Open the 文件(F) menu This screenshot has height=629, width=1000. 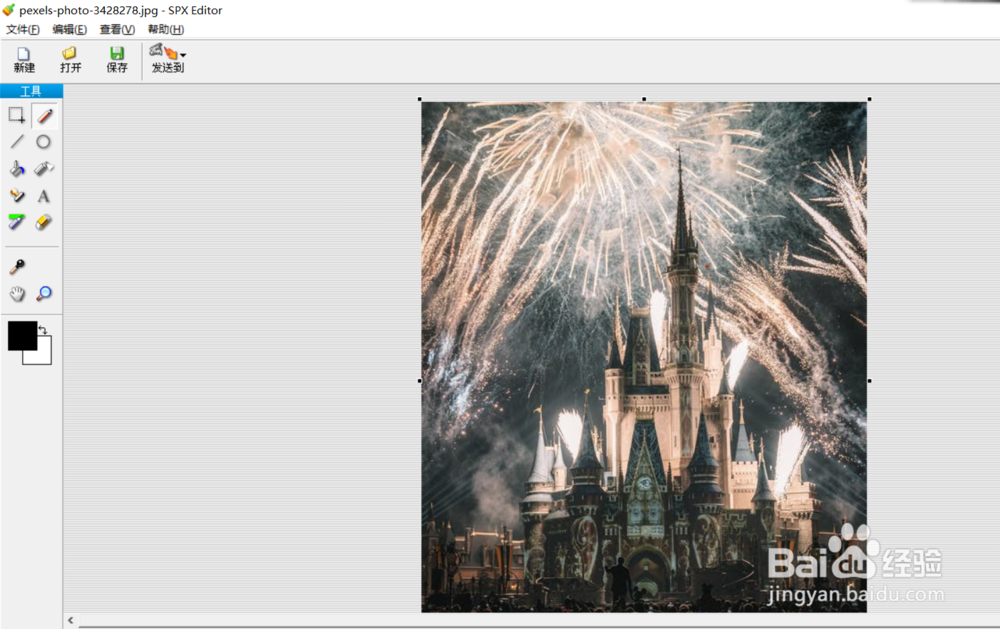point(23,29)
